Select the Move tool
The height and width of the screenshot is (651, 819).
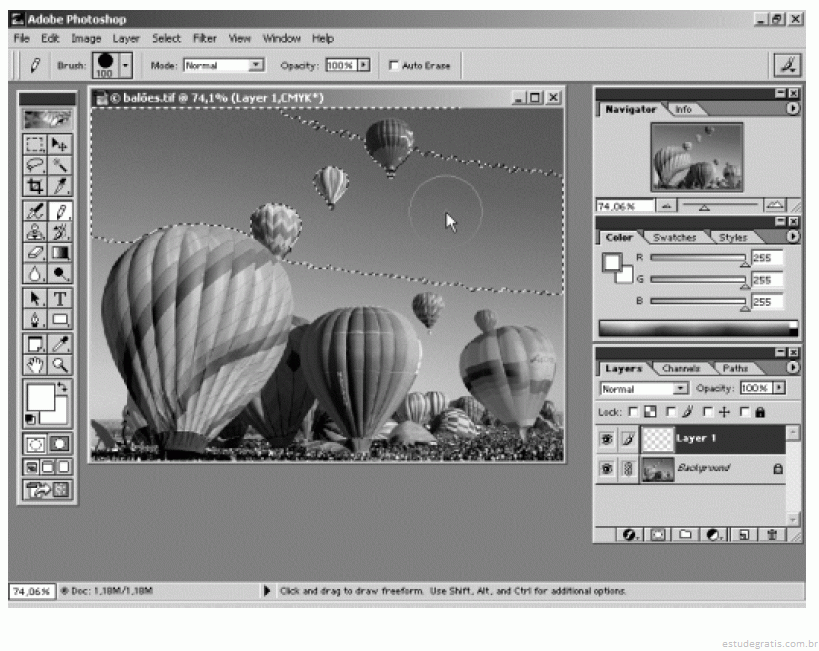[x=60, y=144]
